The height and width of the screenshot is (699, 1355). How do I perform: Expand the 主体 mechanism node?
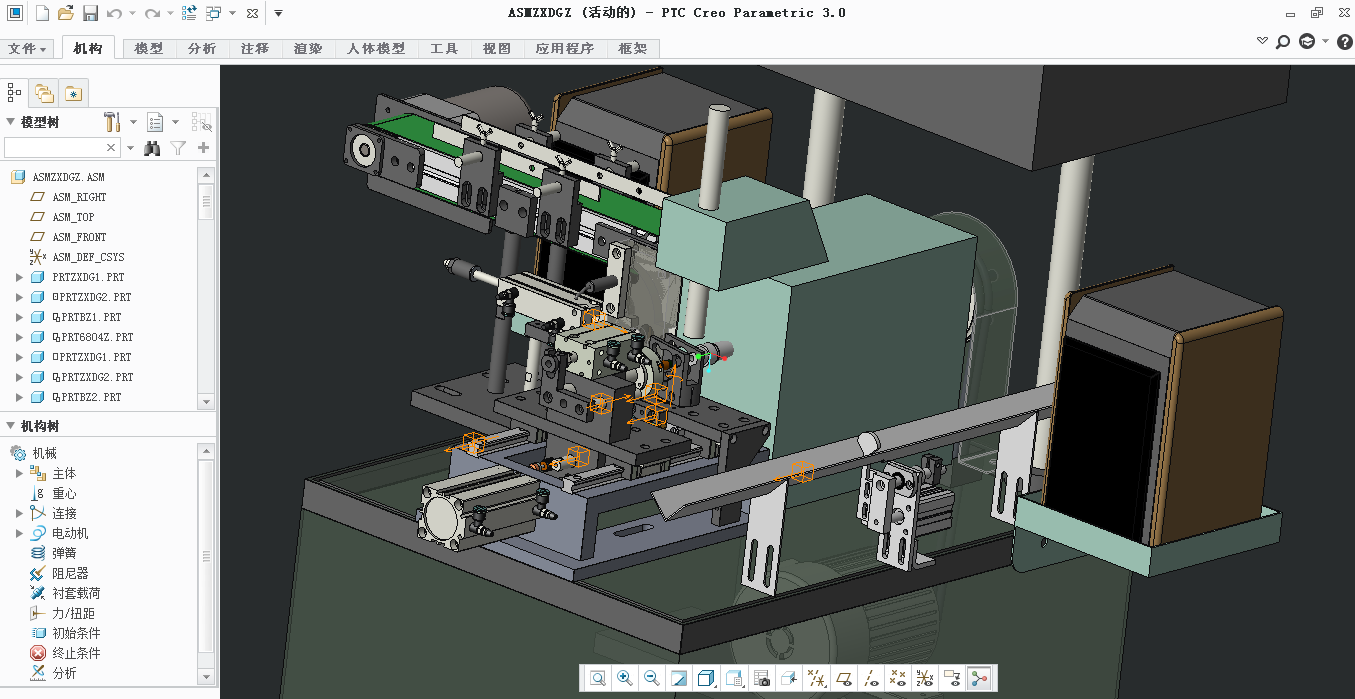[19, 473]
